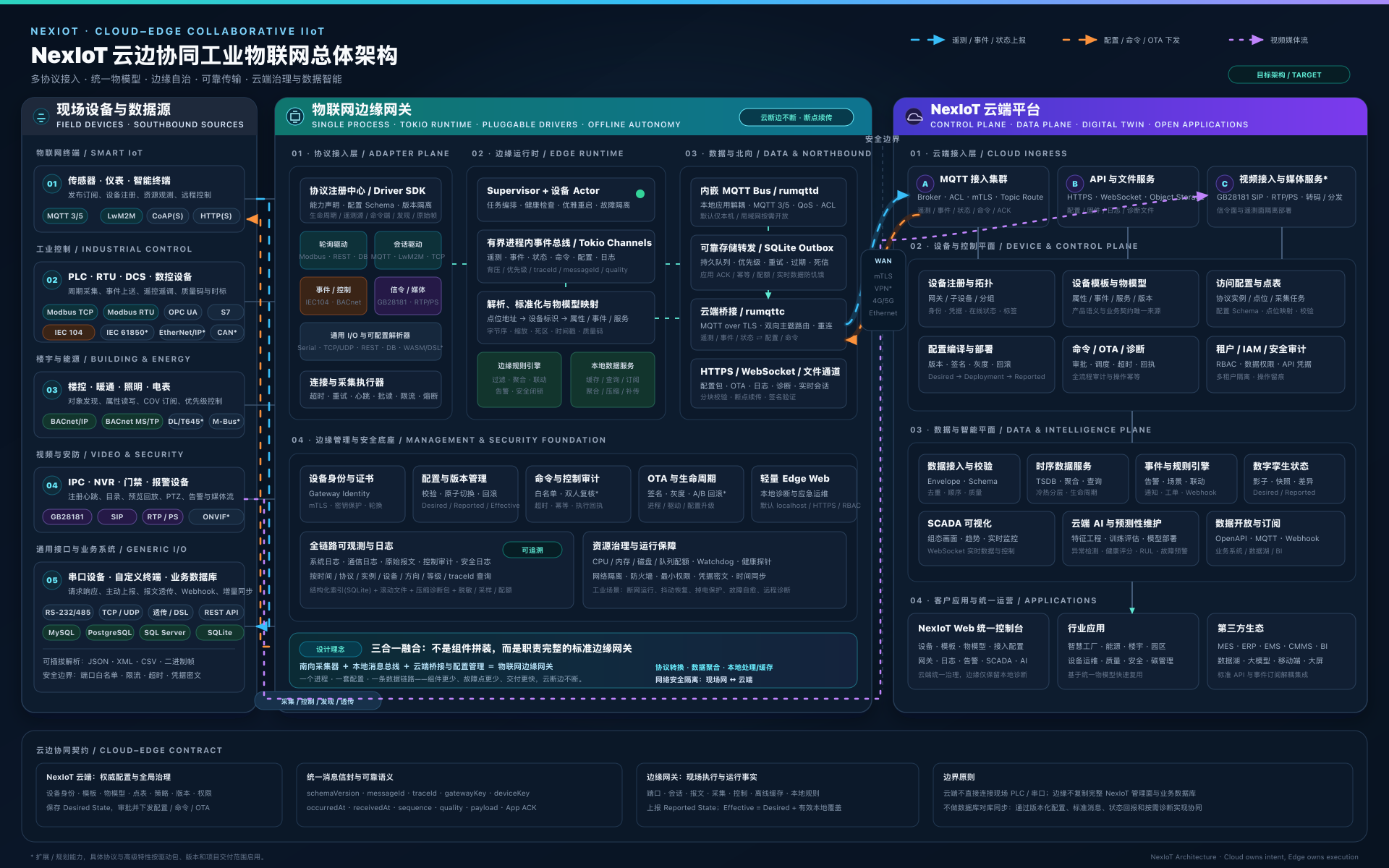Click the NexIoT cloud platform cloud icon
Image resolution: width=1389 pixels, height=868 pixels.
(914, 116)
